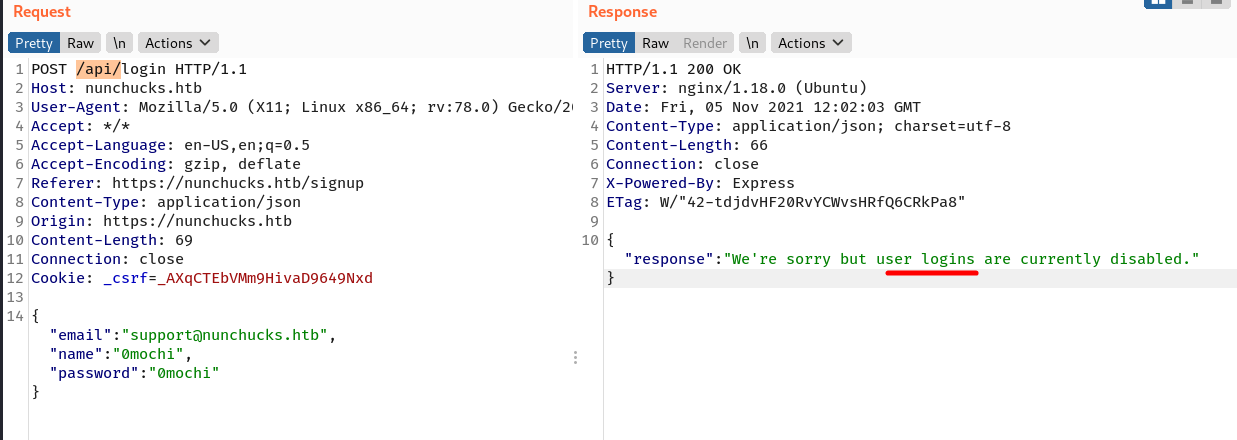
Task: Choose the rightmost combined tabs layout icon
Action: pyautogui.click(x=1215, y=3)
